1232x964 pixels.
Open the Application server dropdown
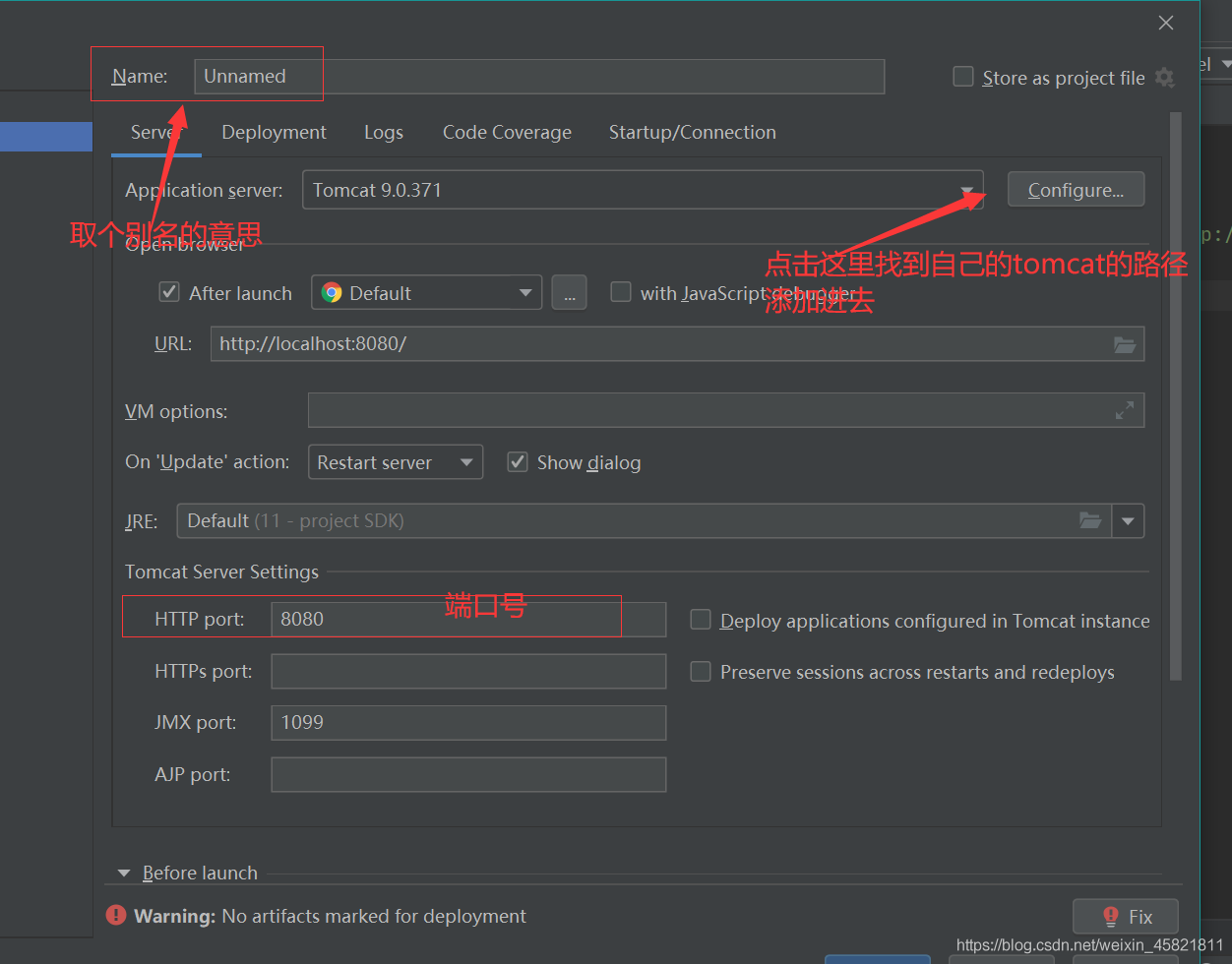pyautogui.click(x=643, y=190)
